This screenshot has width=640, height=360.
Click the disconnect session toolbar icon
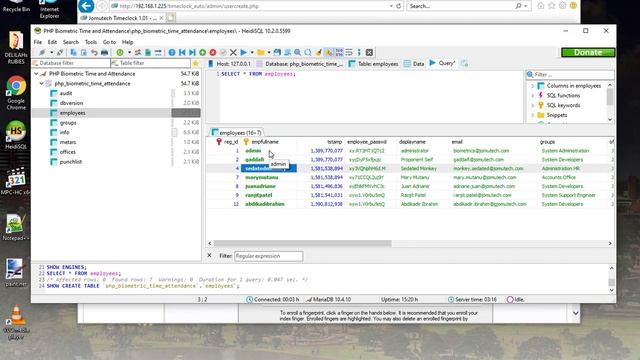pos(60,52)
